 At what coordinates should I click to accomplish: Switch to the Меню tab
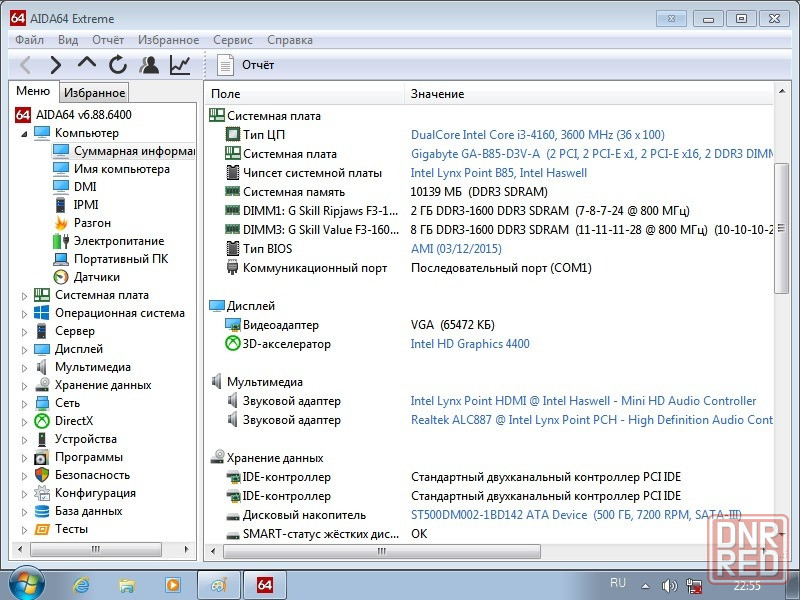pos(33,91)
